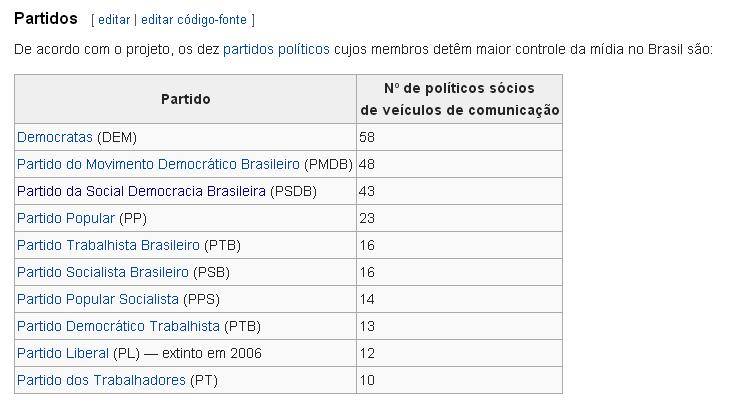The image size is (746, 409).
Task: Click the "Partido" column header
Action: click(x=185, y=99)
